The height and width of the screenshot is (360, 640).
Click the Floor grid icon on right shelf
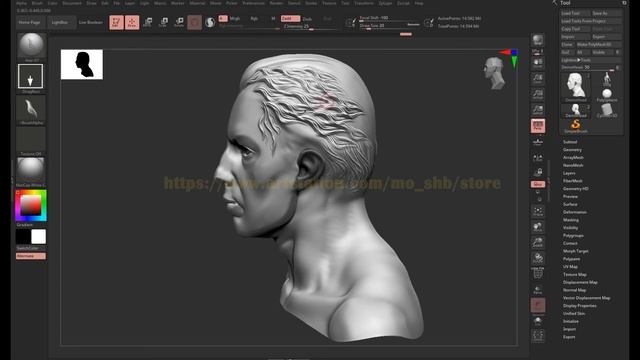click(538, 141)
